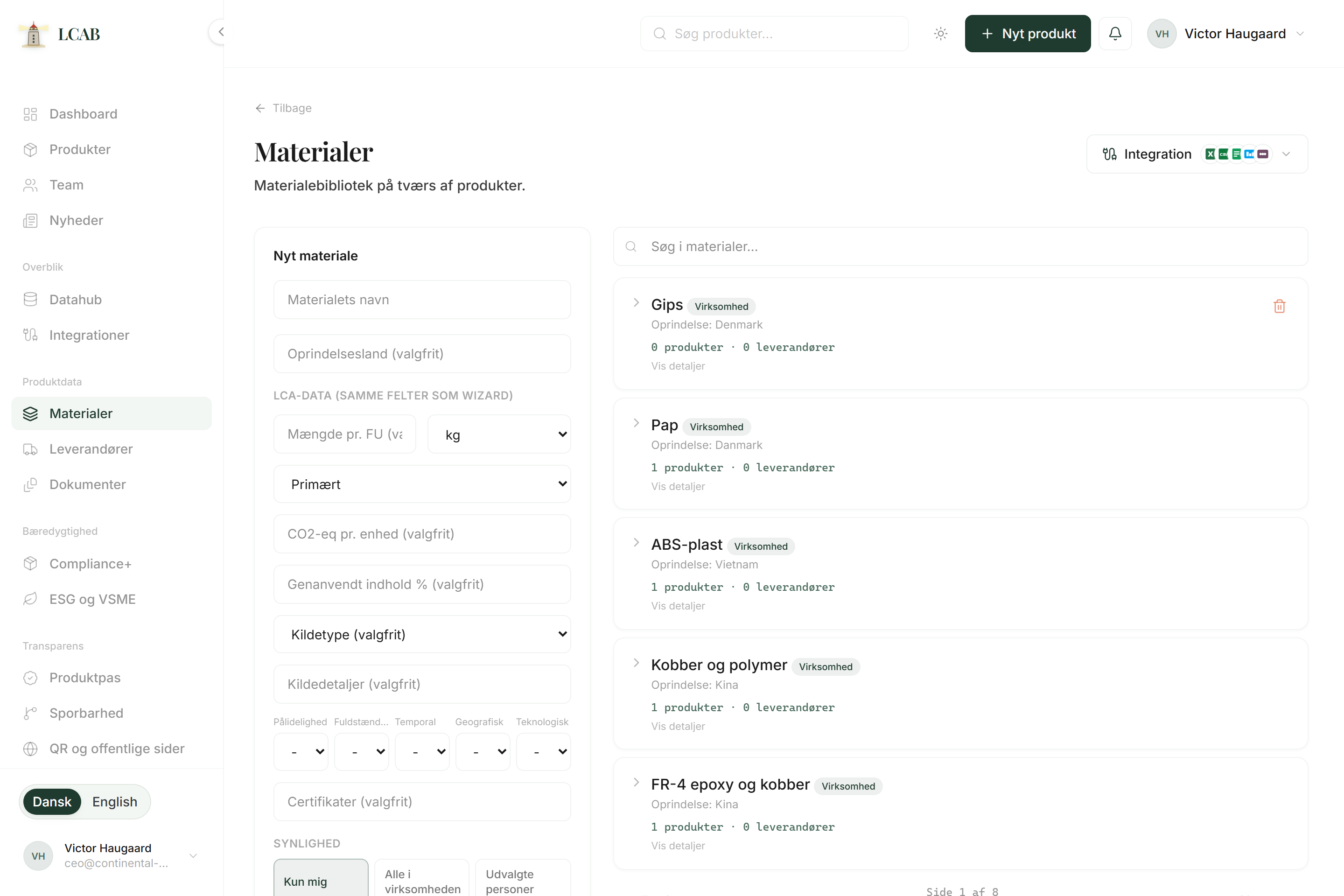This screenshot has height=896, width=1344.
Task: Click the QR og offentlige sider globe icon
Action: coord(30,749)
